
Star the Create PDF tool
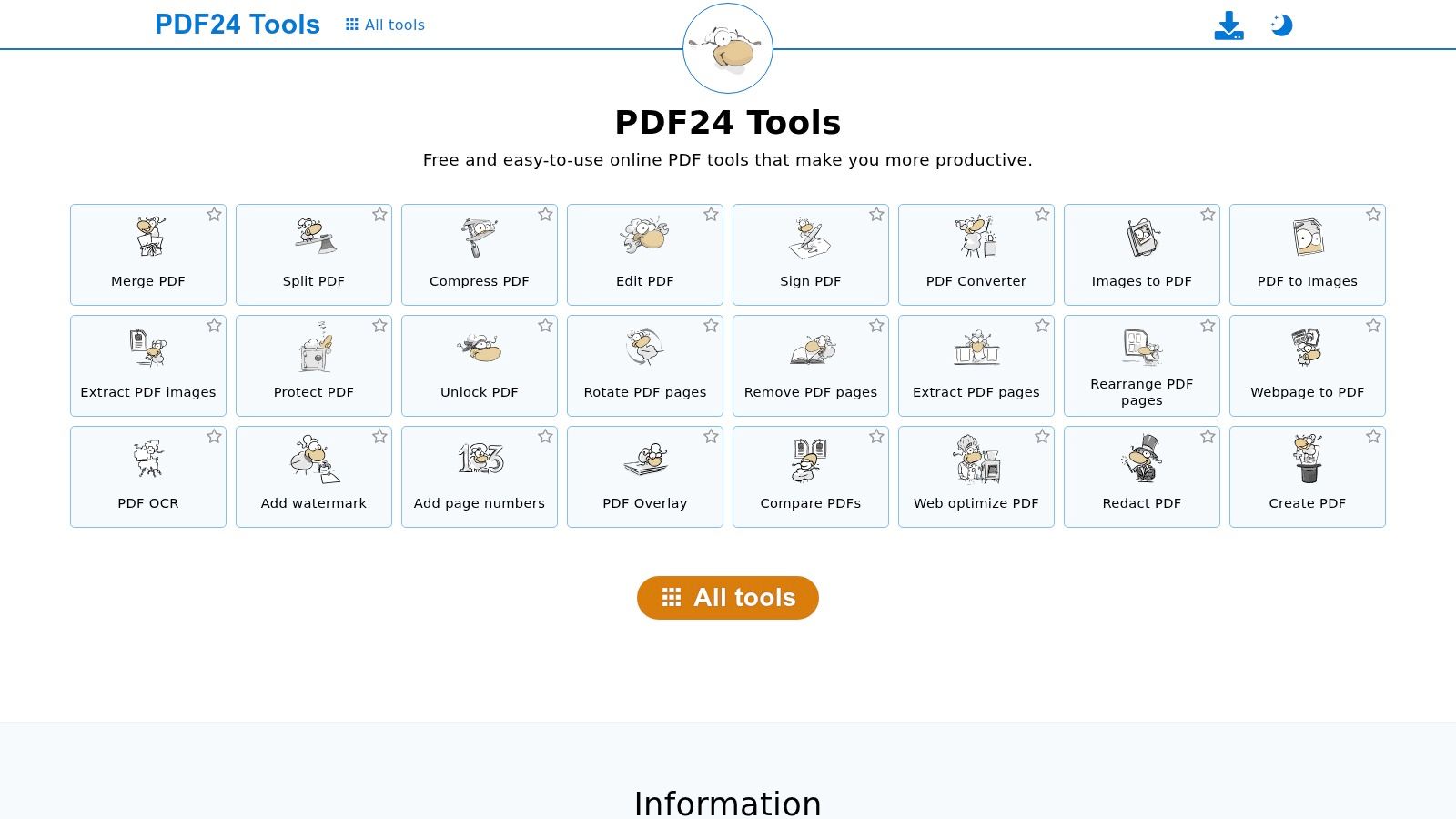coord(1373,437)
